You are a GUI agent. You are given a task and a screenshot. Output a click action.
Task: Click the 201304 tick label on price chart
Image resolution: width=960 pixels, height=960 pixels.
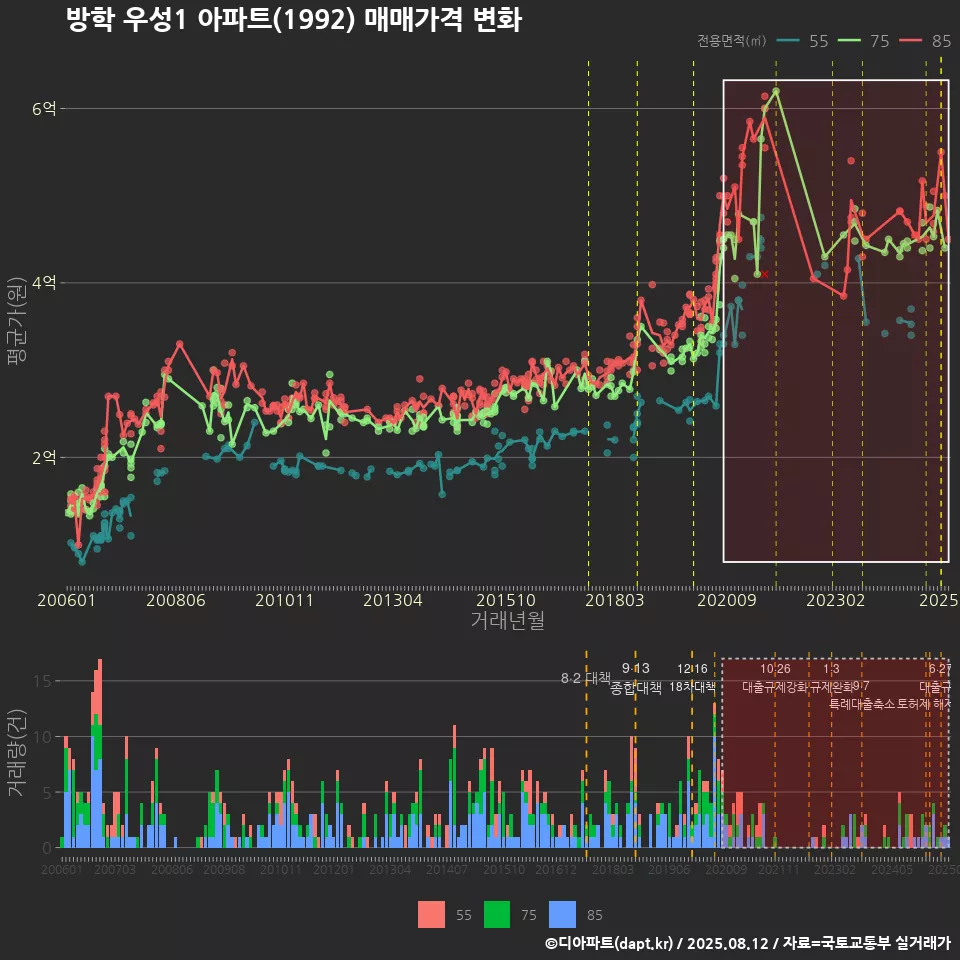[393, 600]
